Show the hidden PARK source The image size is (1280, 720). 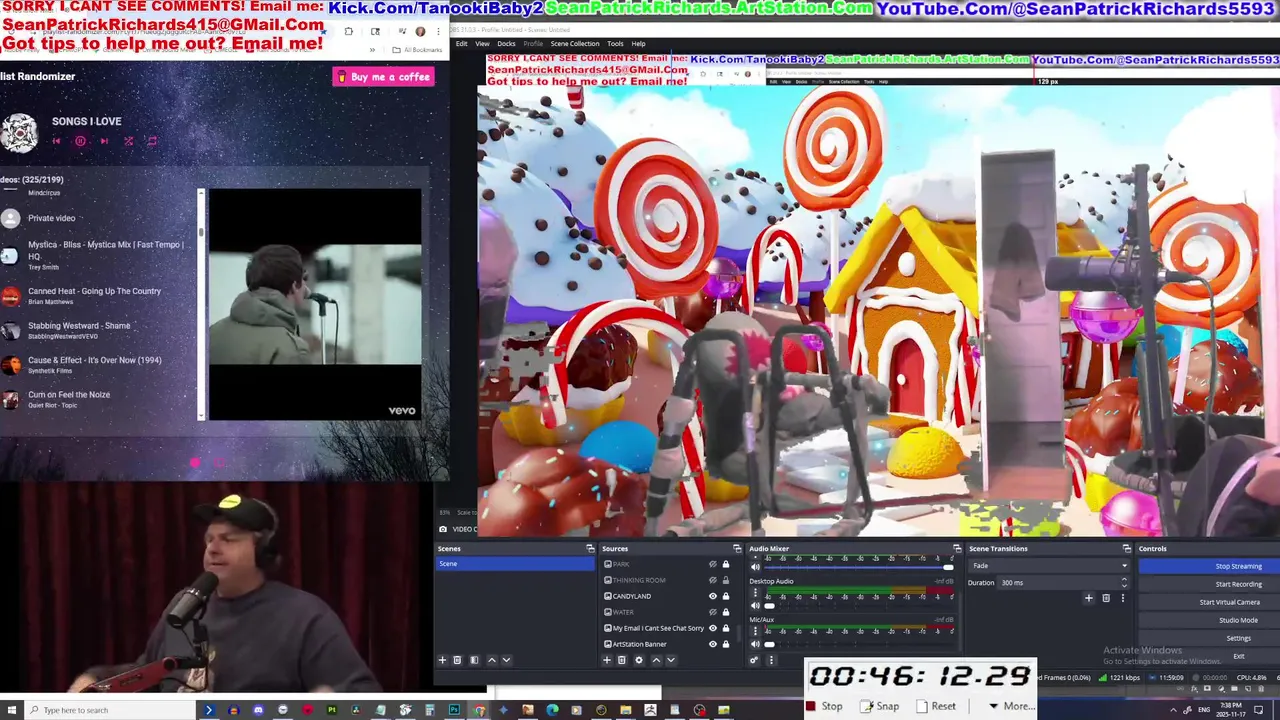(x=713, y=565)
